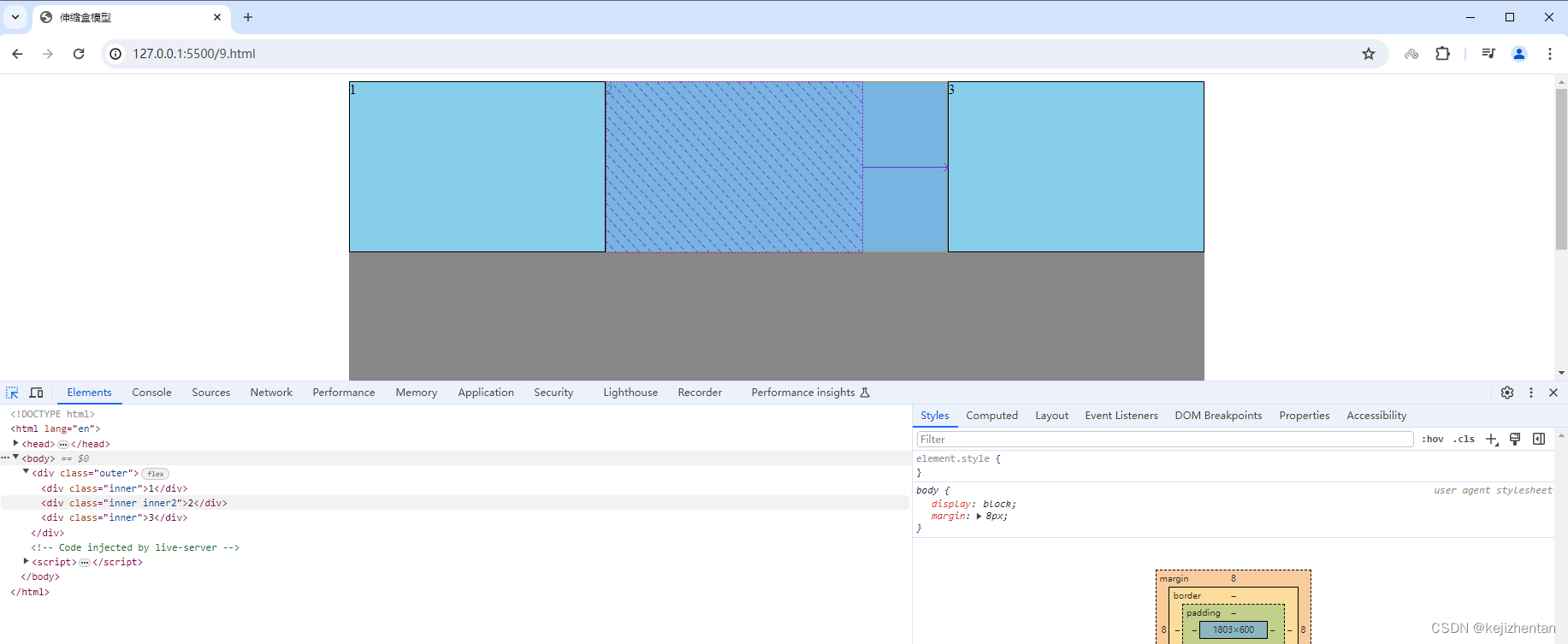Go back to previous page
The width and height of the screenshot is (1568, 644).
tap(17, 54)
